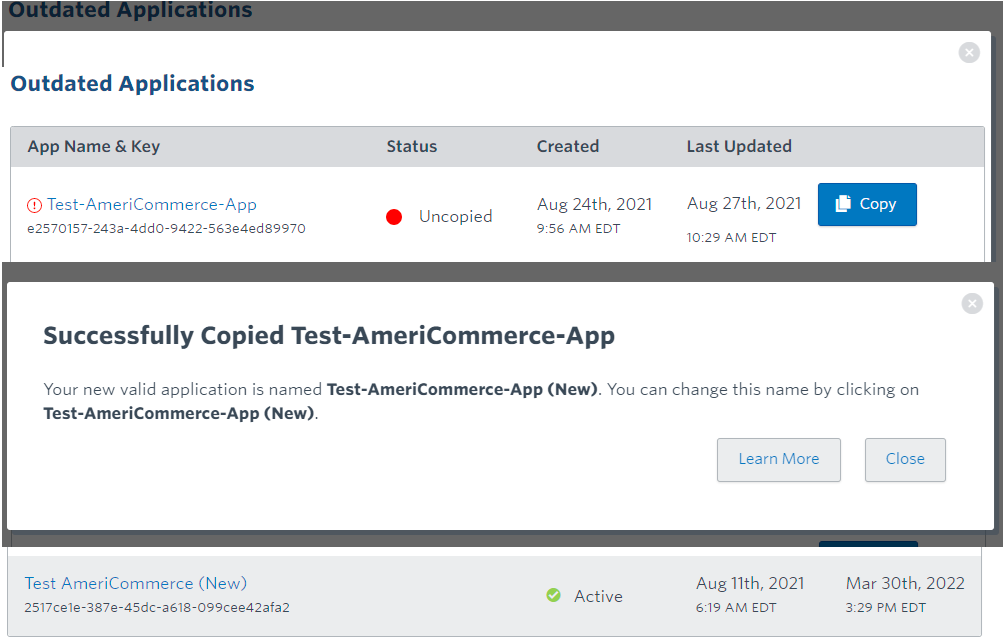This screenshot has height=639, width=1003.
Task: Click the 9:56 AM EDT time text
Action: click(578, 228)
